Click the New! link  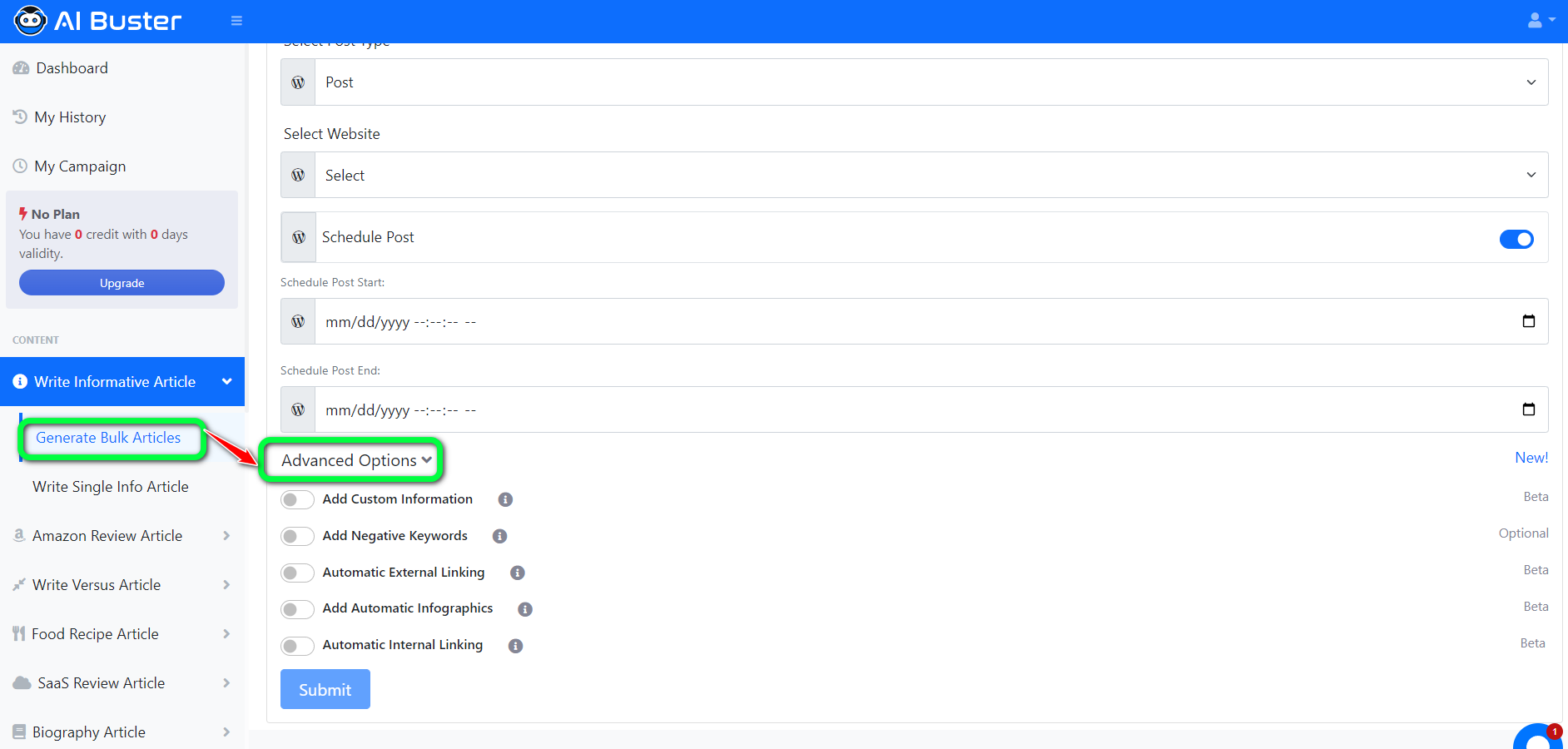point(1531,458)
